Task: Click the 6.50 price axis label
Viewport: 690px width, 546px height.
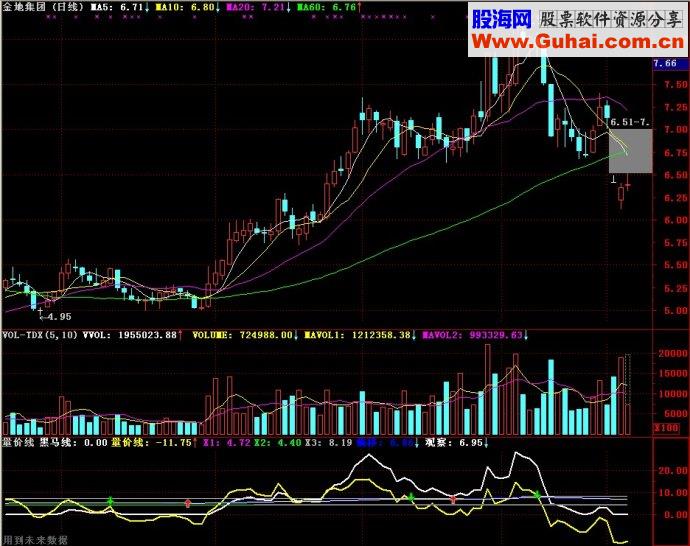Action: pos(675,175)
